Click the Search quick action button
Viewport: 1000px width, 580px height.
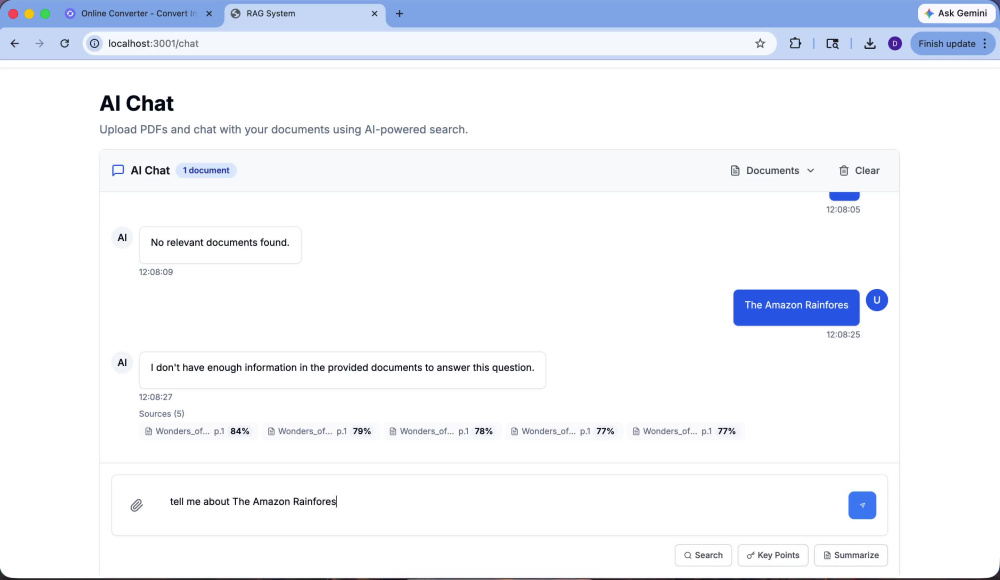click(x=703, y=555)
